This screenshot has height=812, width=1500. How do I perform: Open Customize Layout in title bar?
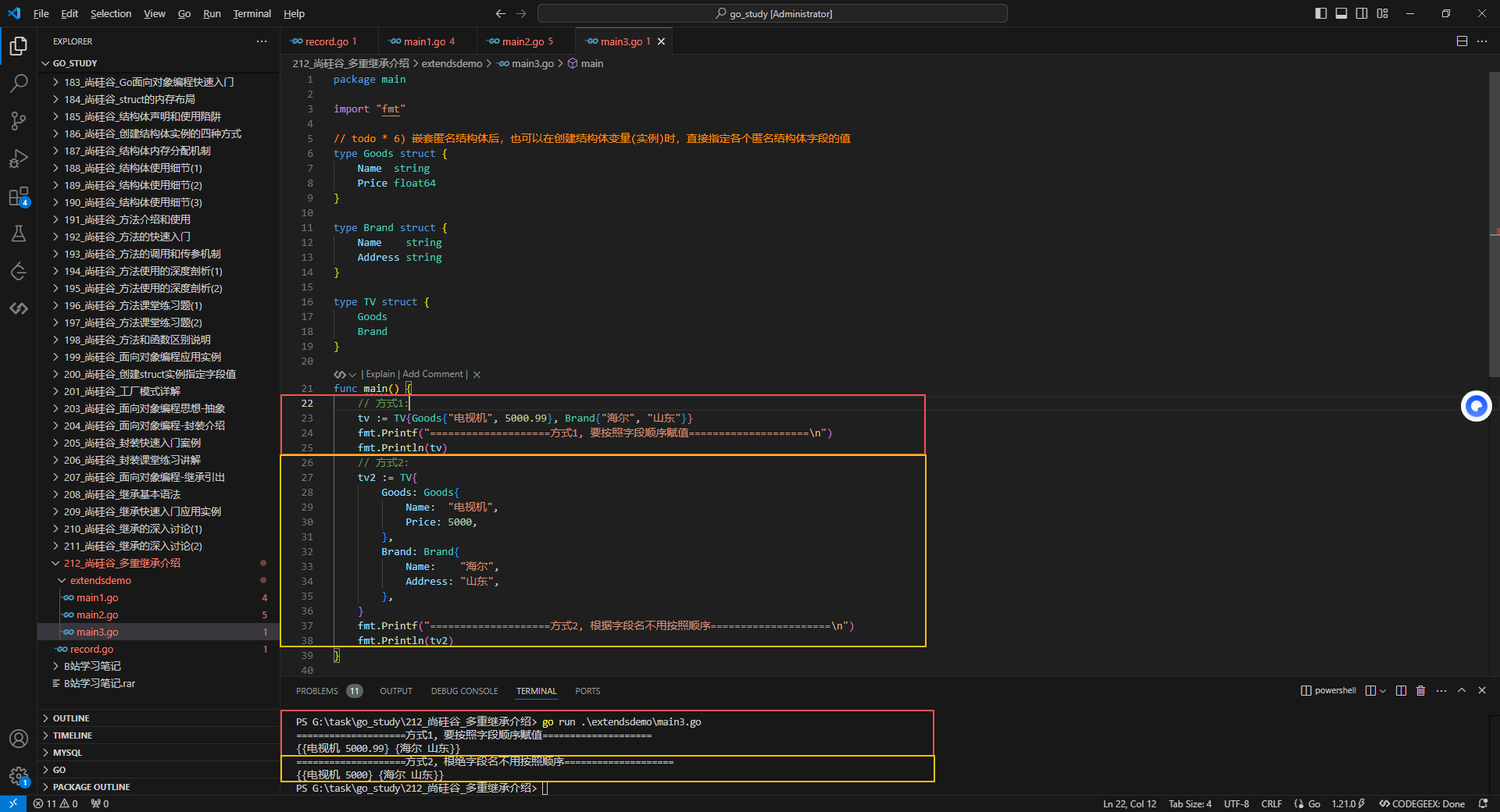[x=1383, y=13]
